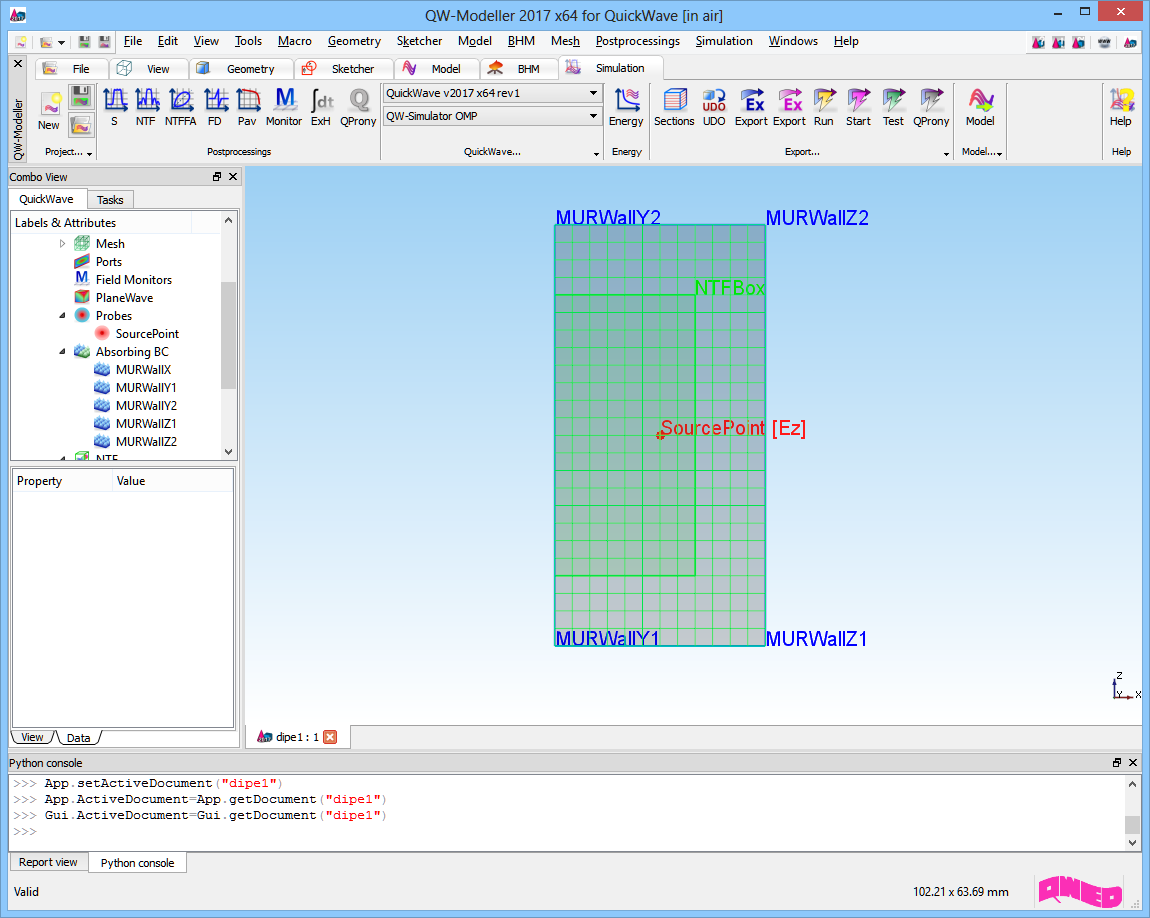Screen dimensions: 1150x918
Task: Collapse the Absorbing BC tree node
Action: pos(62,351)
